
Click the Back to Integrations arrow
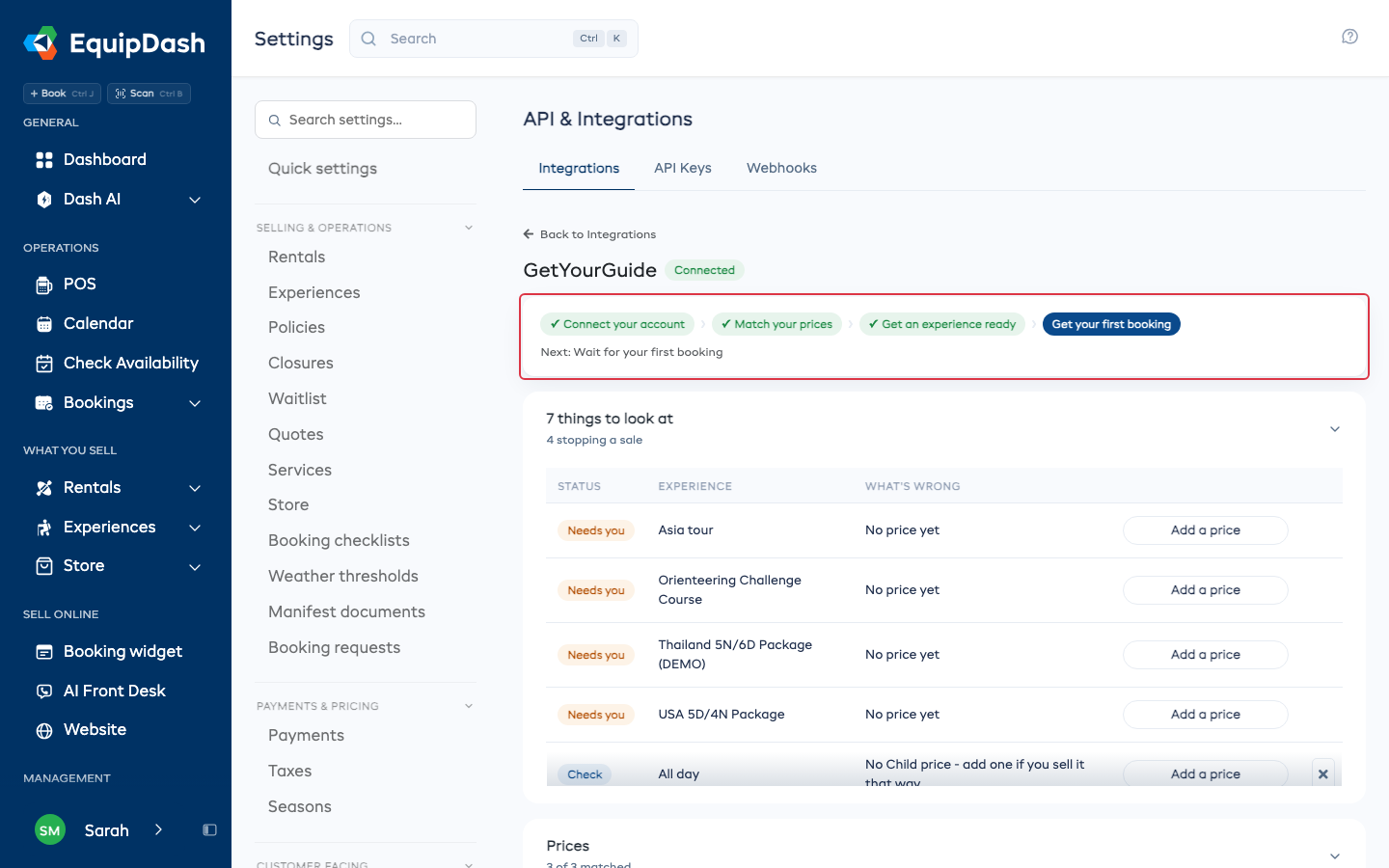pyautogui.click(x=529, y=234)
